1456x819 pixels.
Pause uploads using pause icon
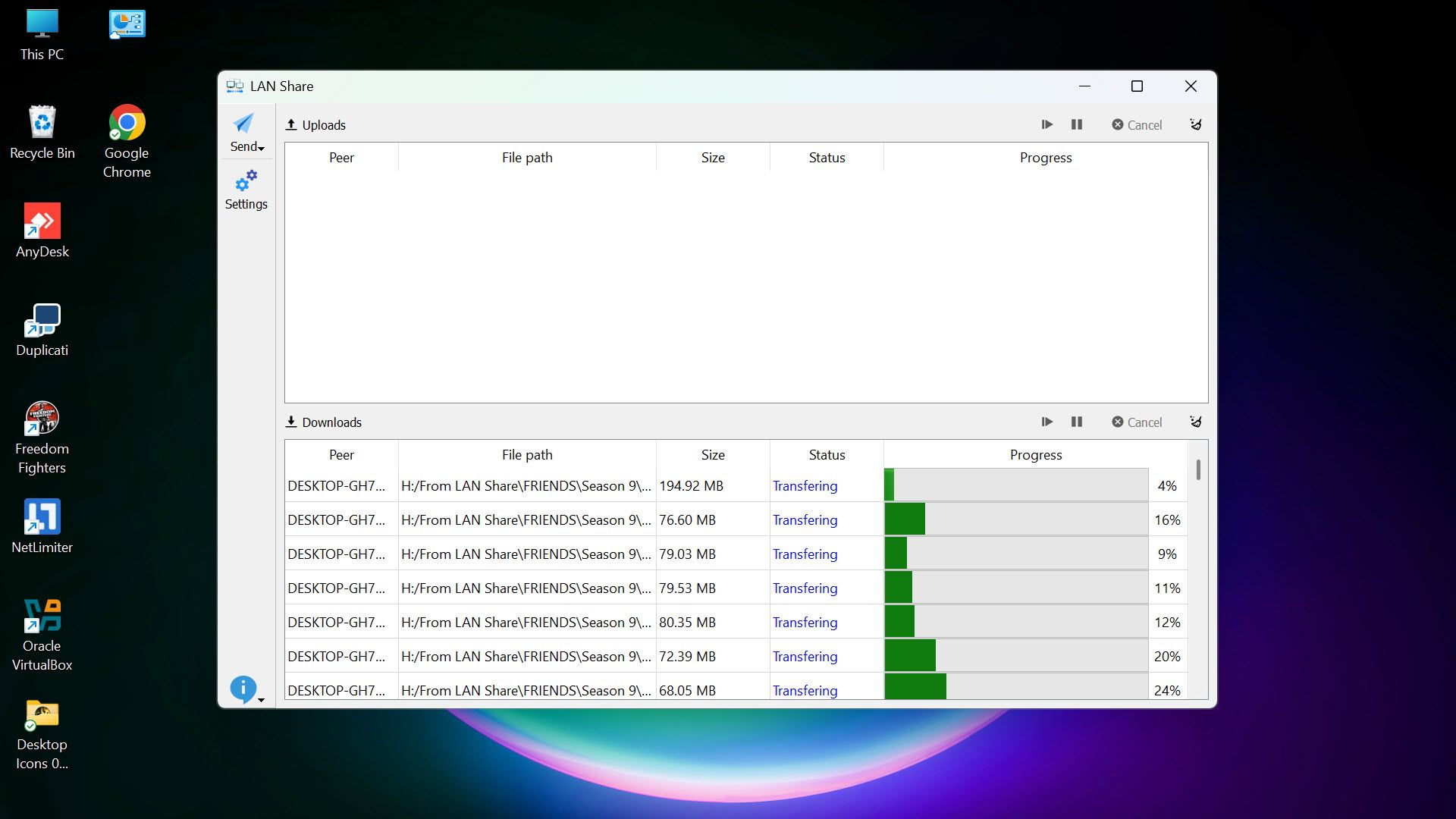(1076, 124)
